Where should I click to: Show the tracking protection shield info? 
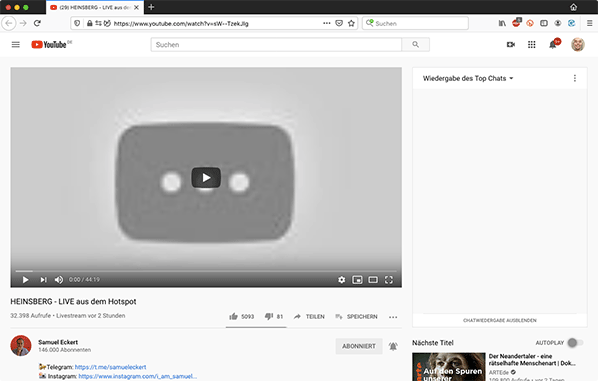[x=77, y=23]
